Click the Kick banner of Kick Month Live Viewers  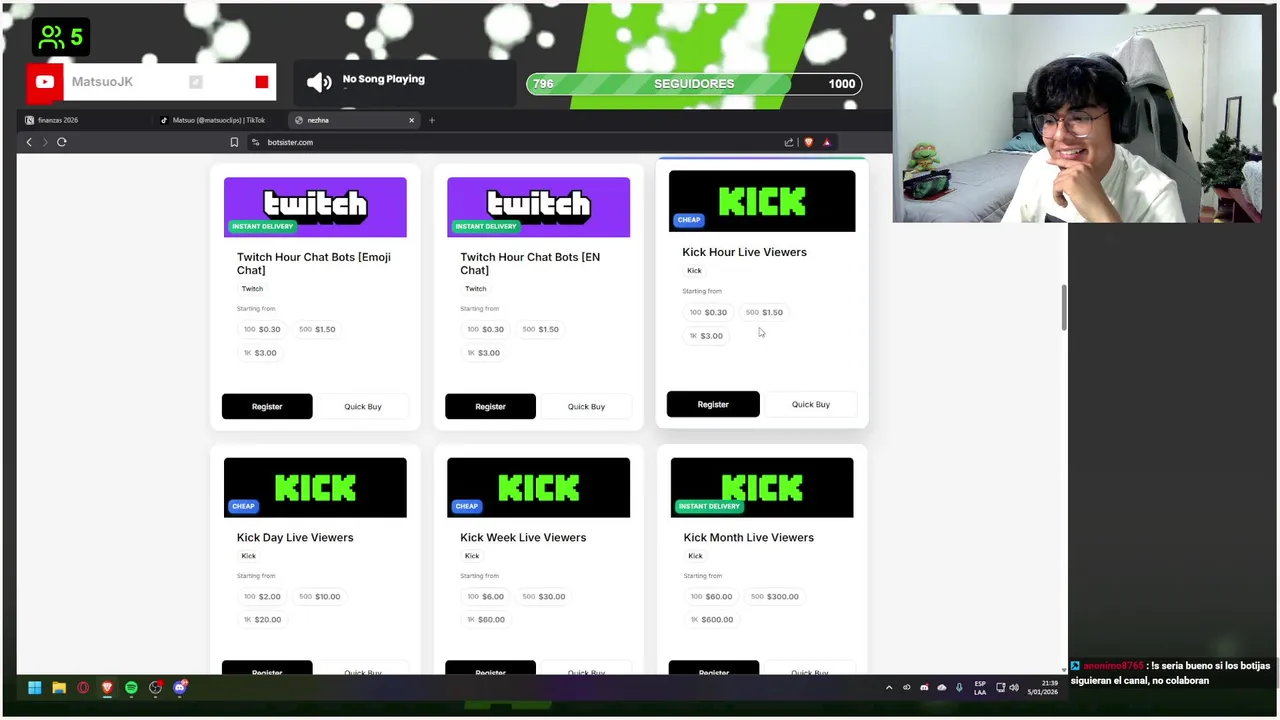762,487
